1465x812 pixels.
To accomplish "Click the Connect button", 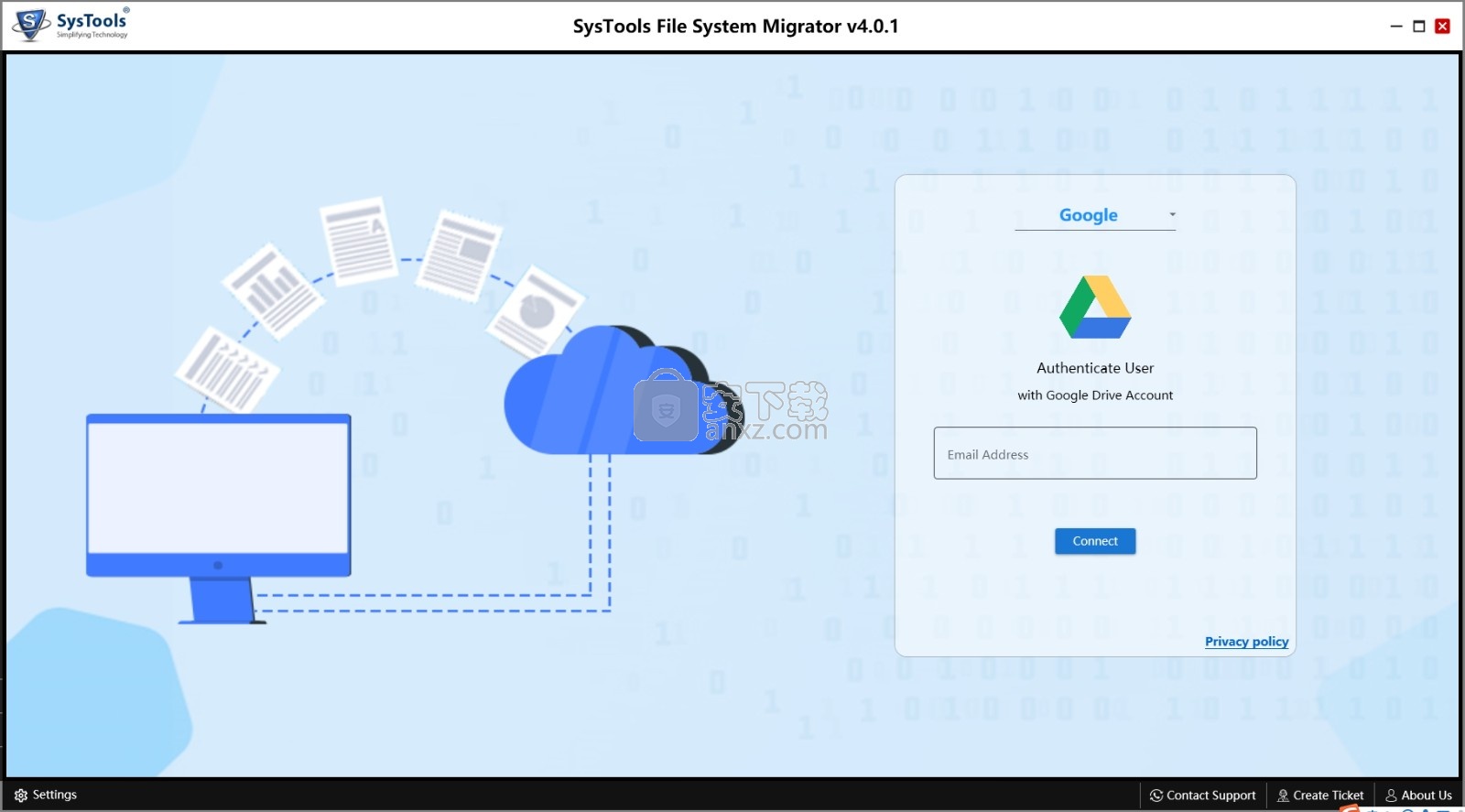I will 1095,541.
